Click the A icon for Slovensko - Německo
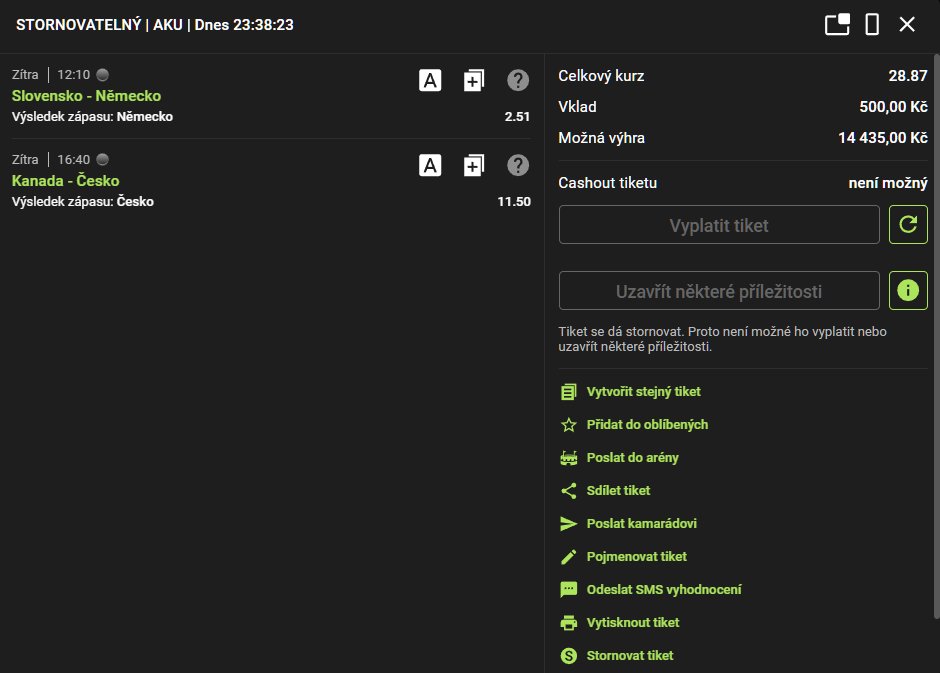Image resolution: width=940 pixels, height=673 pixels. click(430, 80)
